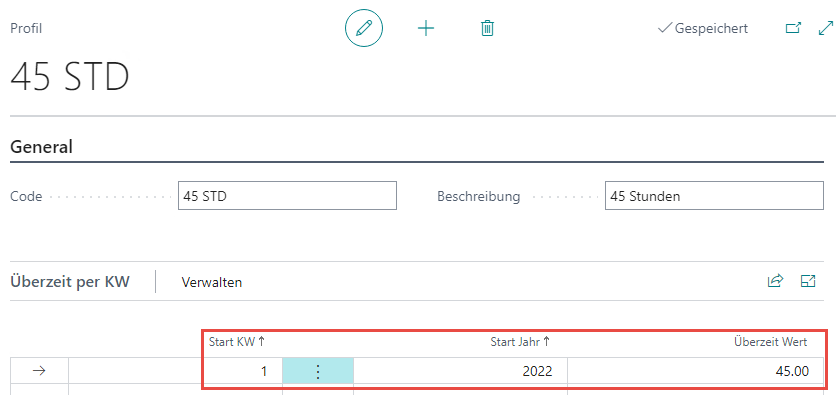Screen dimensions: 836x395
Task: Collapse the General section heading
Action: tap(41, 147)
